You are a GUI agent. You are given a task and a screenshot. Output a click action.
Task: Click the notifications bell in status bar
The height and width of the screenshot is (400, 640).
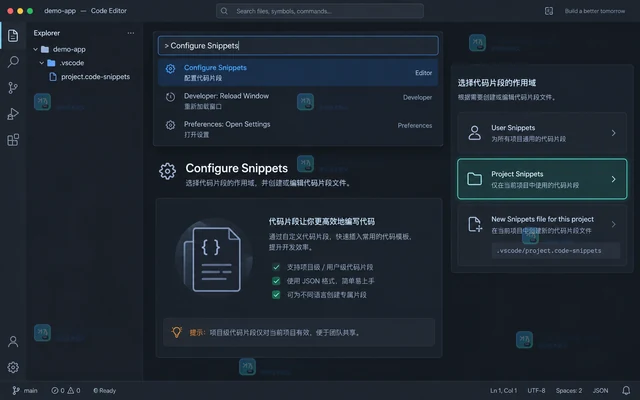tap(626, 391)
